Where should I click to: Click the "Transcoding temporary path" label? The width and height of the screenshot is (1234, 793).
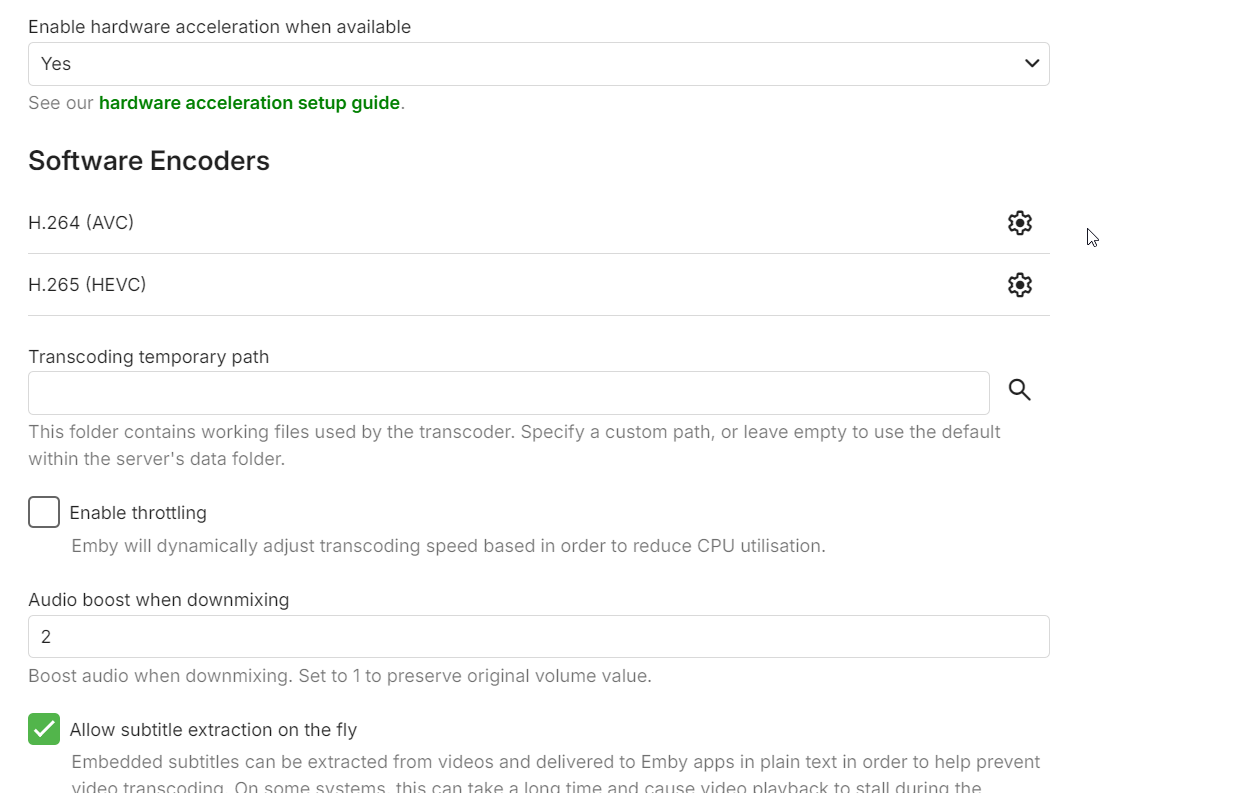click(148, 357)
